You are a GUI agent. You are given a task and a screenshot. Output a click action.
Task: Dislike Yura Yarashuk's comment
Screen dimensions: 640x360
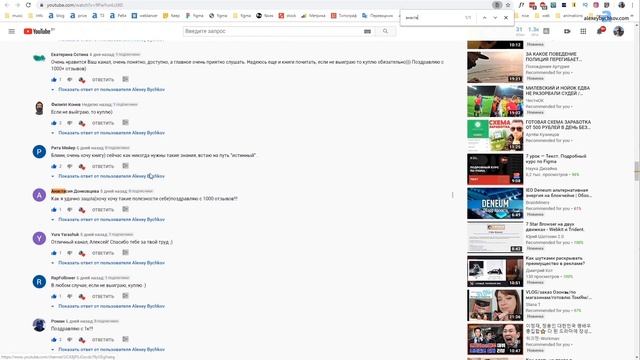click(x=69, y=253)
